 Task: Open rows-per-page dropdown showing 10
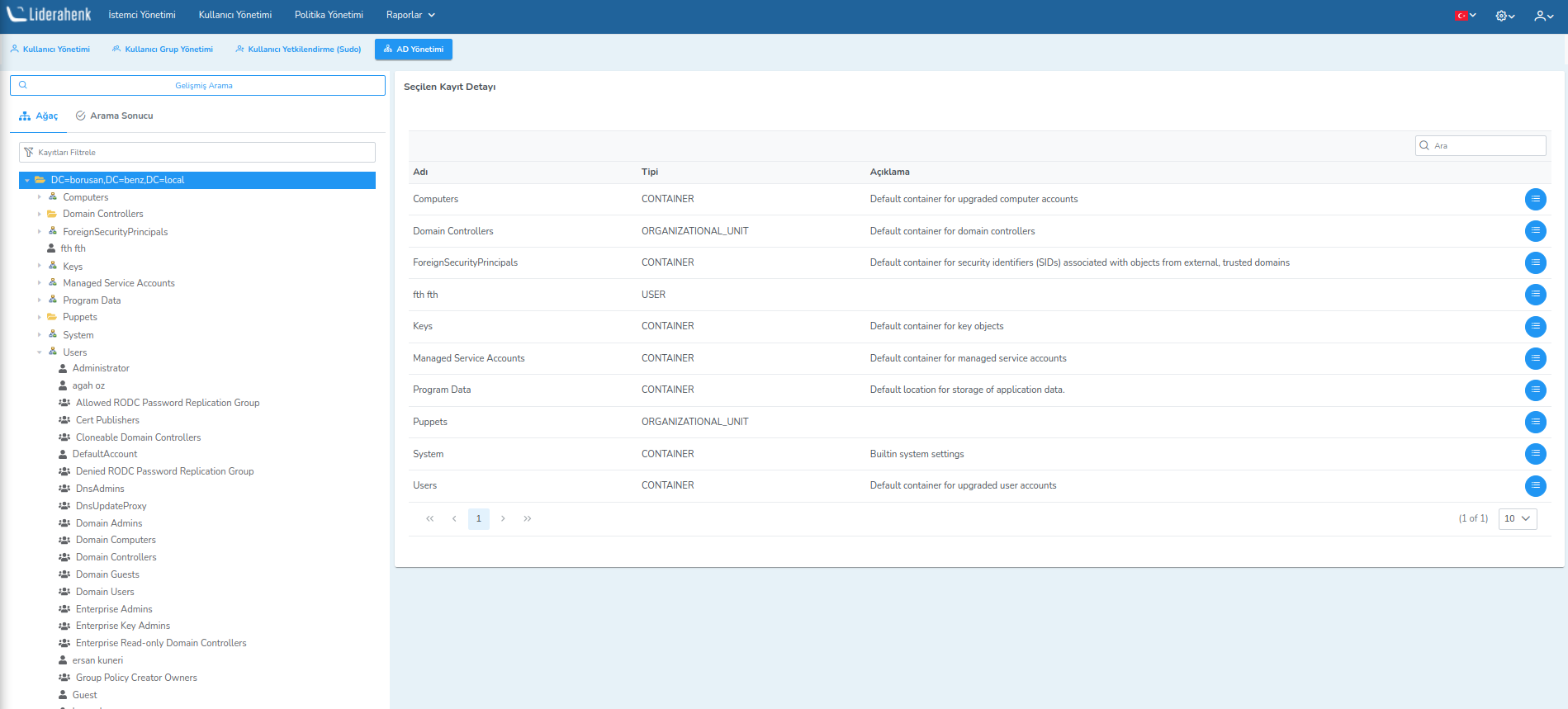point(1517,519)
